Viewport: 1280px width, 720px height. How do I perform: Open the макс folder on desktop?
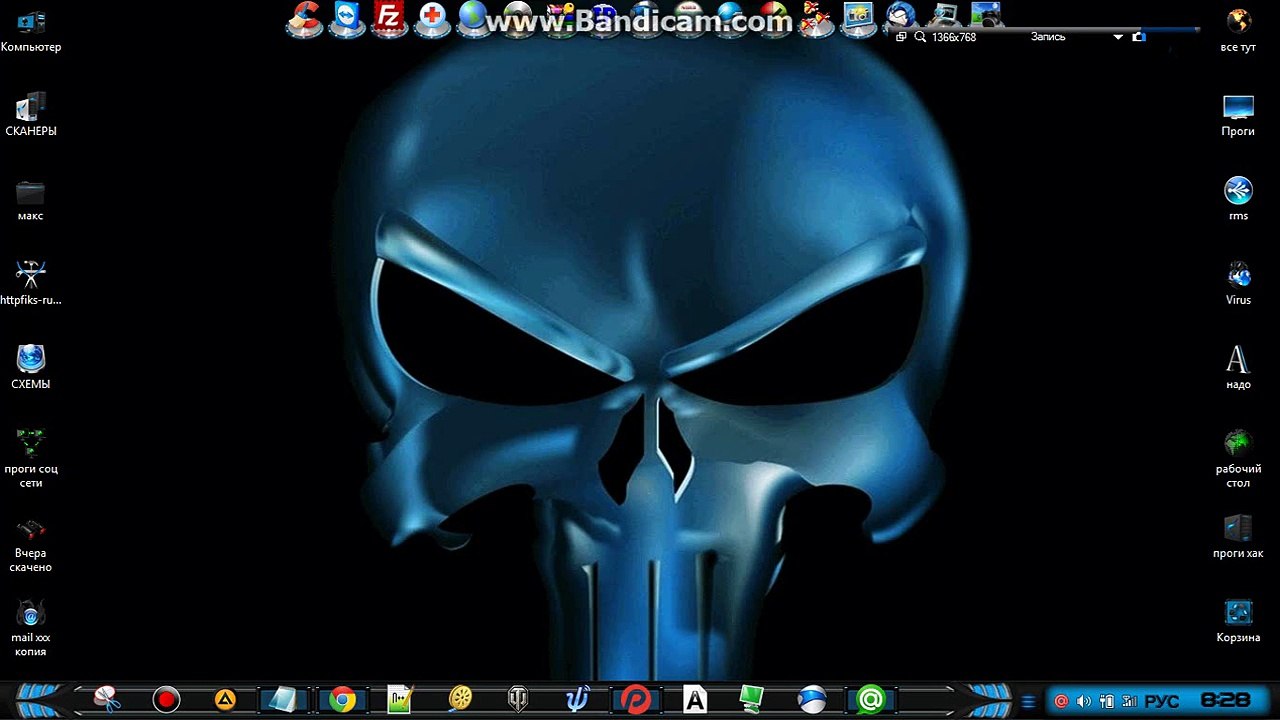pyautogui.click(x=31, y=199)
